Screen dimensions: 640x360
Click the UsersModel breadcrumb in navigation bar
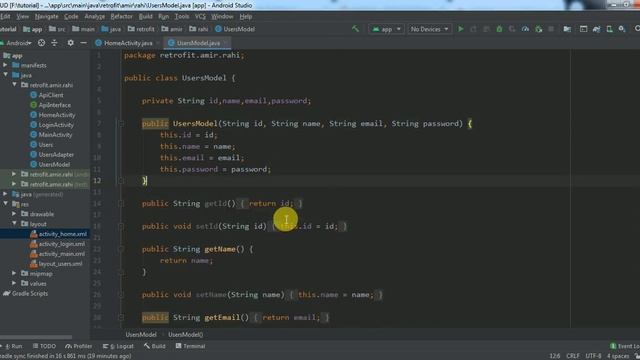[235, 29]
